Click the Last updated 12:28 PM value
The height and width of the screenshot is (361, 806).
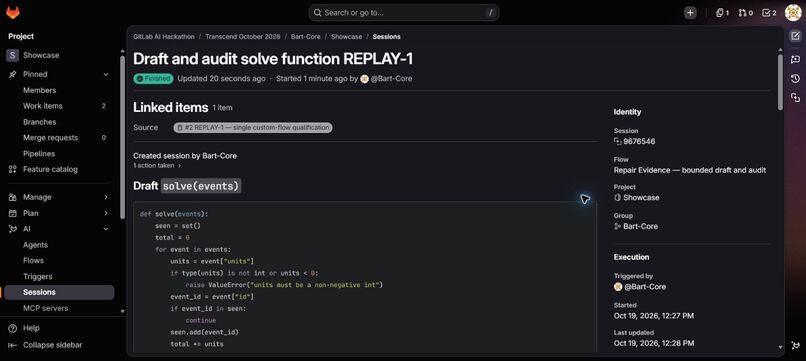pos(654,343)
